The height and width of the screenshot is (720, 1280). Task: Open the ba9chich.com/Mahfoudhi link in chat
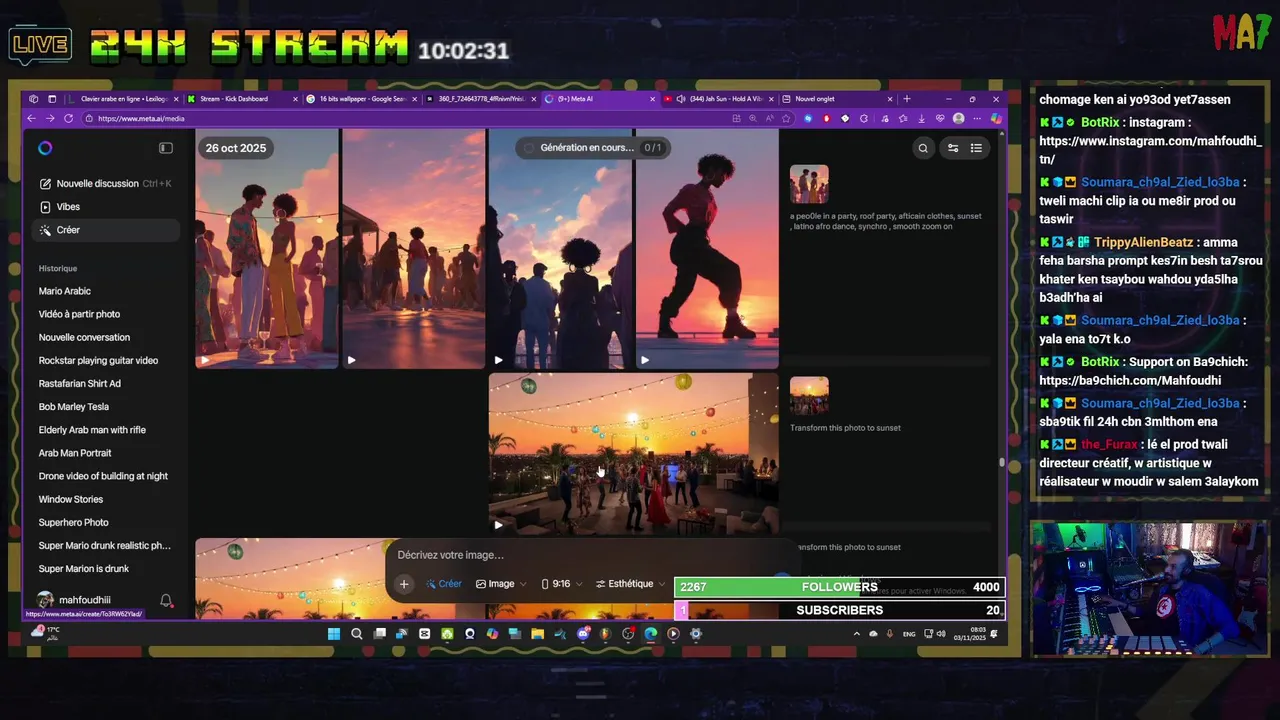(x=1130, y=380)
